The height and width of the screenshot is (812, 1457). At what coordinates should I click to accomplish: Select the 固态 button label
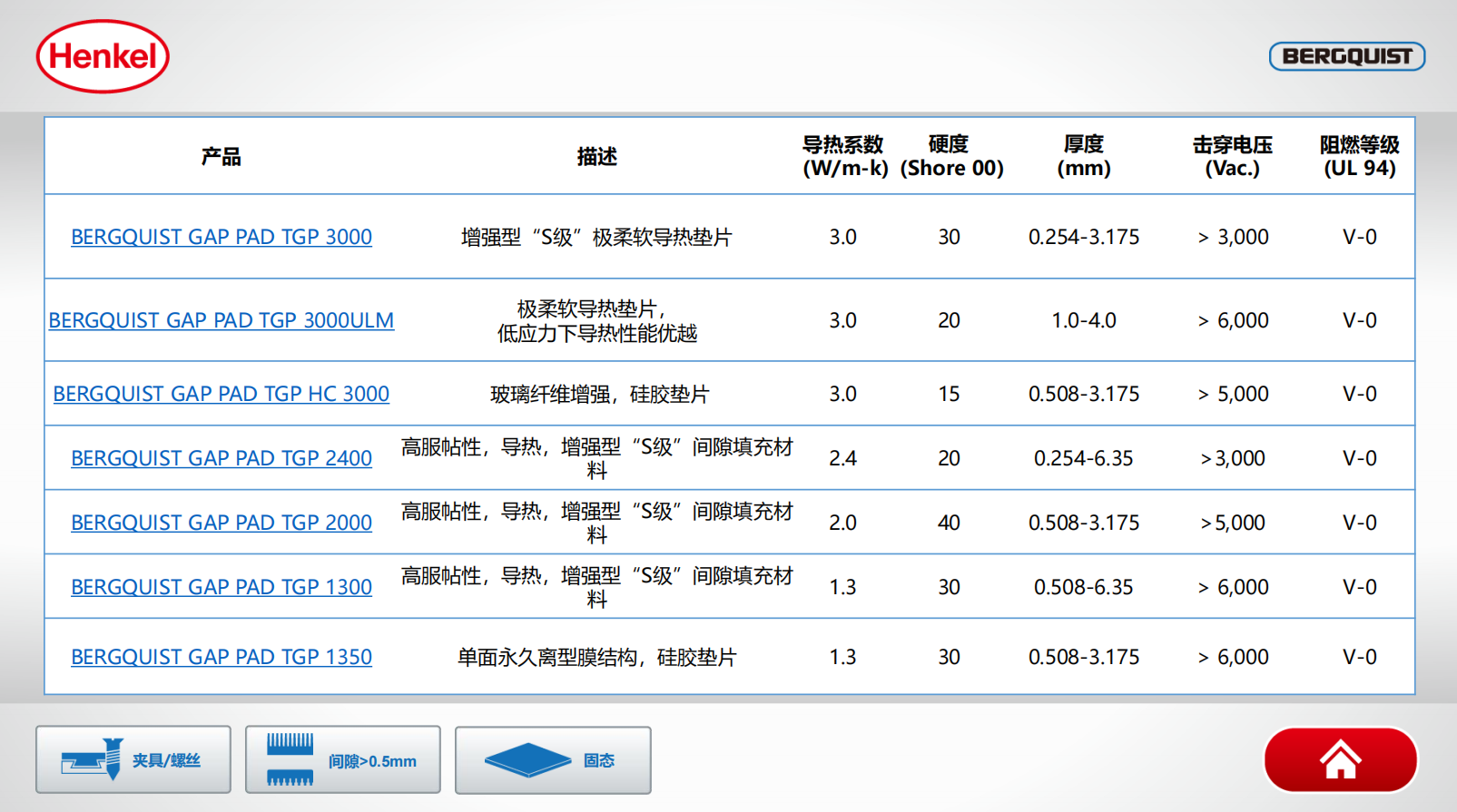(598, 760)
